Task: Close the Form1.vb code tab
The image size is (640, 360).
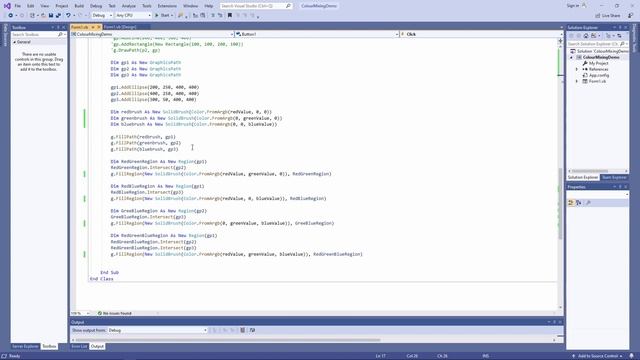Action: [99, 27]
